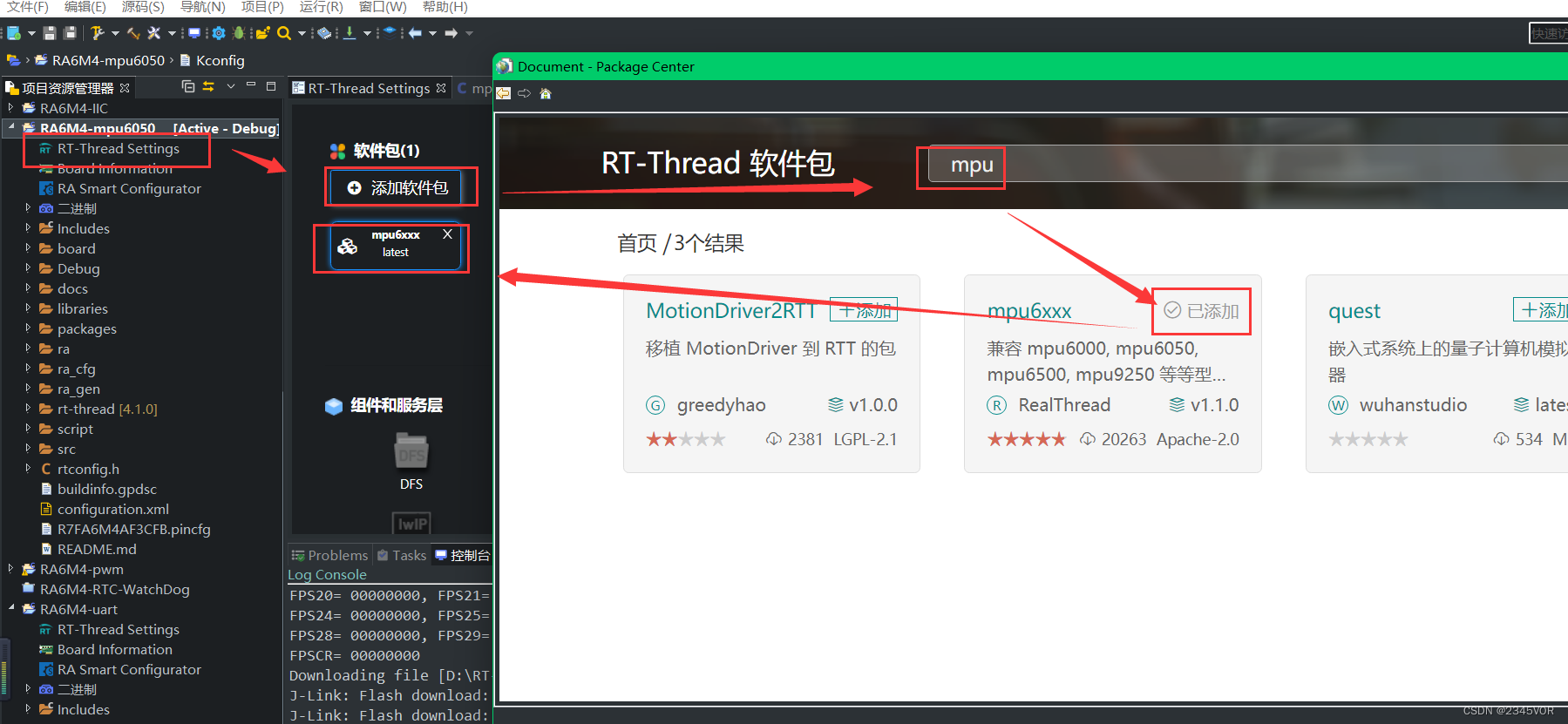Click 已添加 on the mpu6xxx card
This screenshot has height=724, width=1568.
pyautogui.click(x=1201, y=311)
